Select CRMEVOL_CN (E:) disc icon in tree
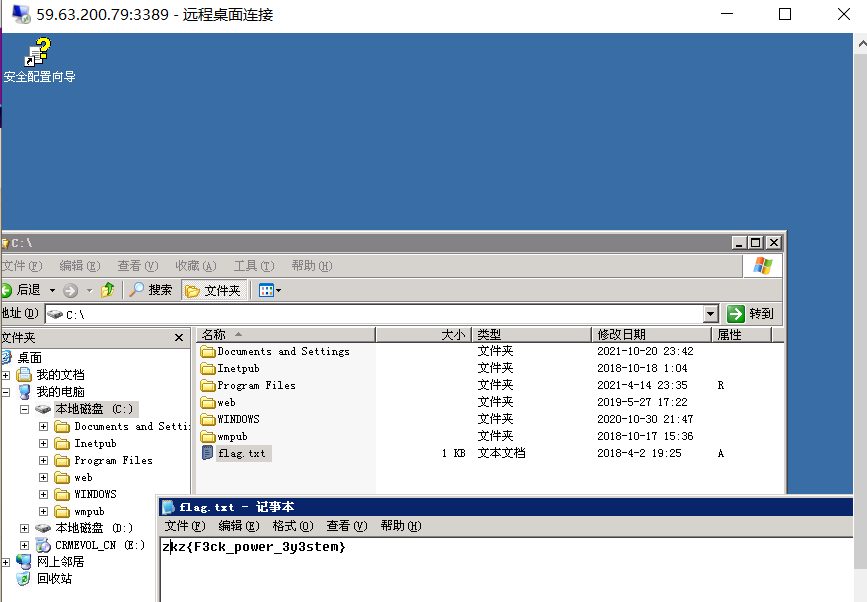This screenshot has width=867, height=602. pyautogui.click(x=43, y=545)
